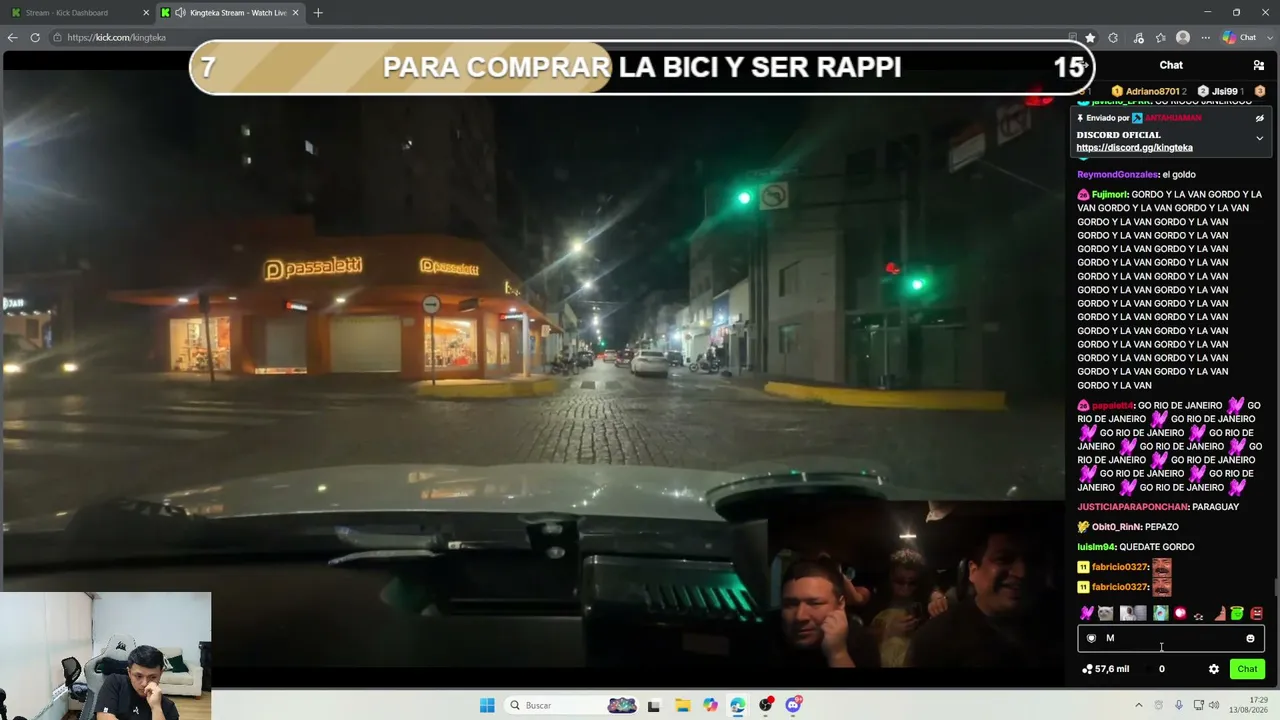Viewport: 1280px width, 720px height.
Task: Open Adriano8701 top gifter profile
Action: [1149, 91]
